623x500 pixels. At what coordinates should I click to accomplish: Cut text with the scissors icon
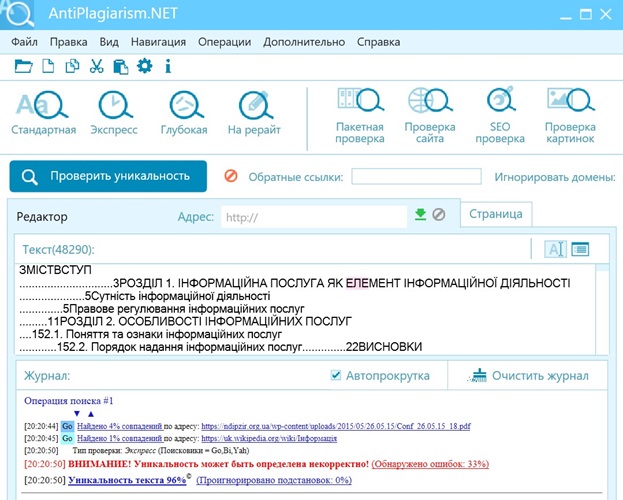pyautogui.click(x=96, y=66)
